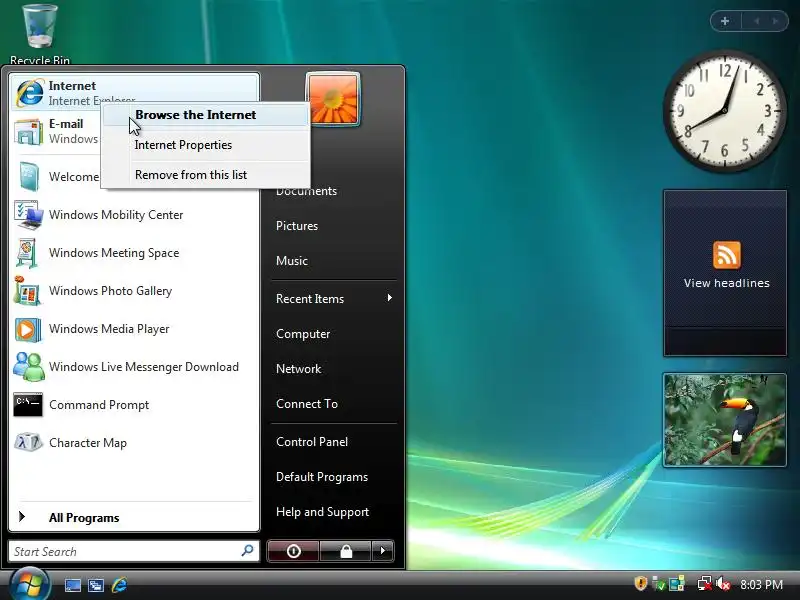800x600 pixels.
Task: Click the Windows Mobility Center icon
Action: coord(29,215)
